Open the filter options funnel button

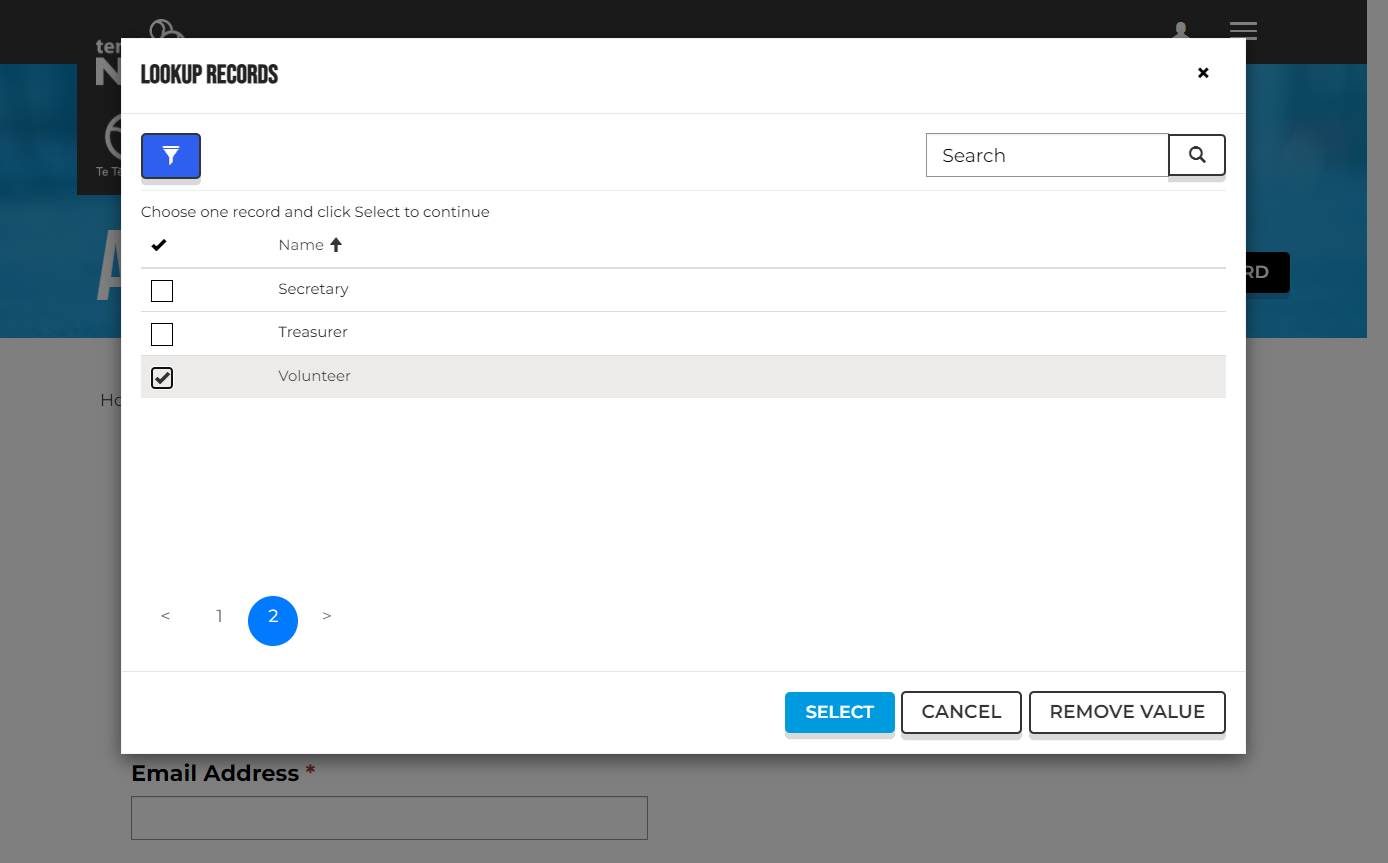[x=171, y=156]
